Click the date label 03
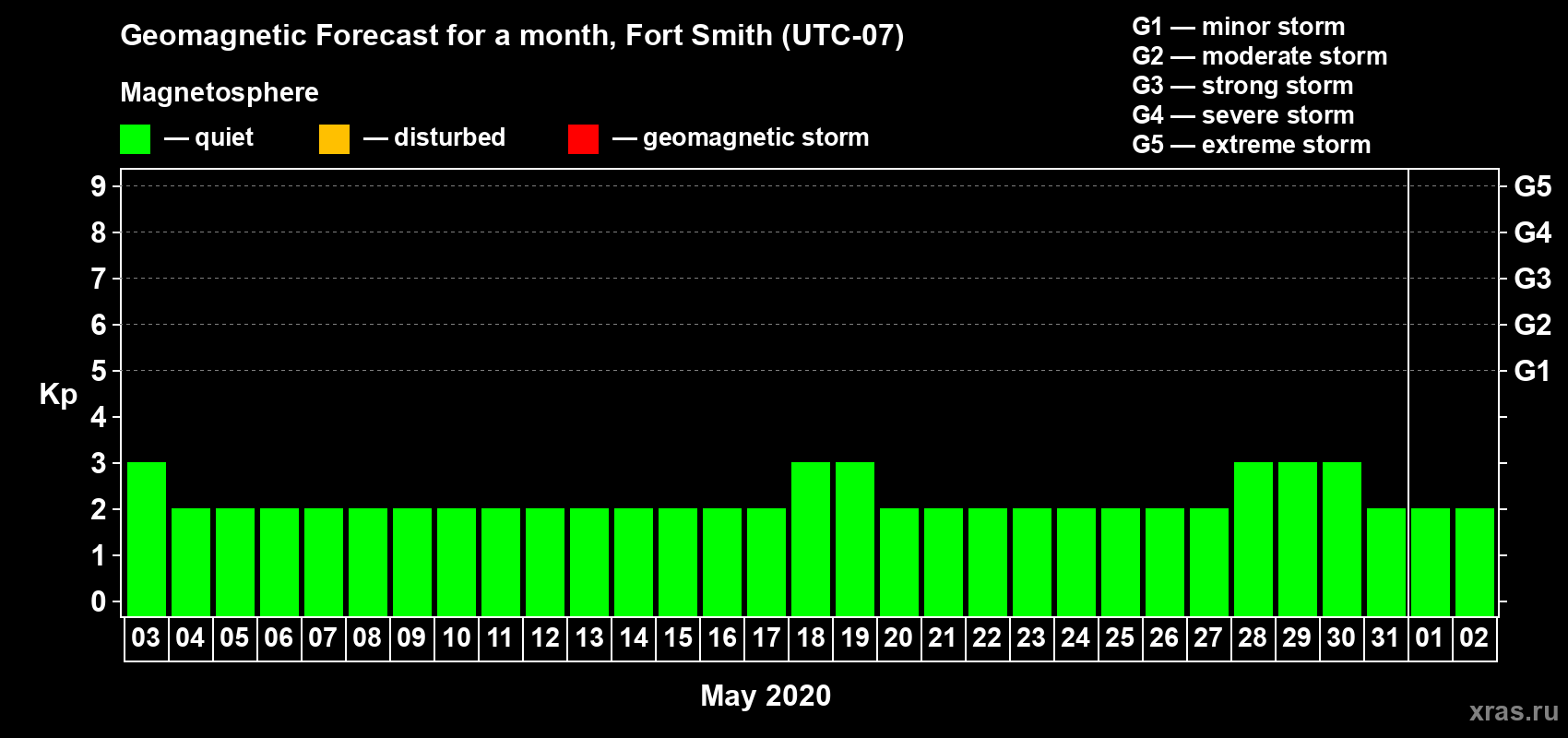The width and height of the screenshot is (1568, 738). [x=146, y=637]
